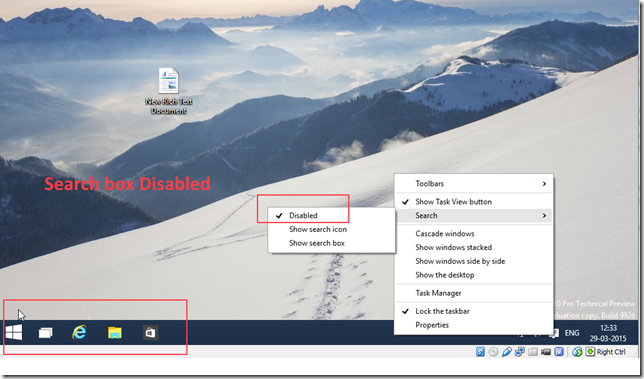
Task: Choose Show search icon option
Action: pyautogui.click(x=331, y=229)
